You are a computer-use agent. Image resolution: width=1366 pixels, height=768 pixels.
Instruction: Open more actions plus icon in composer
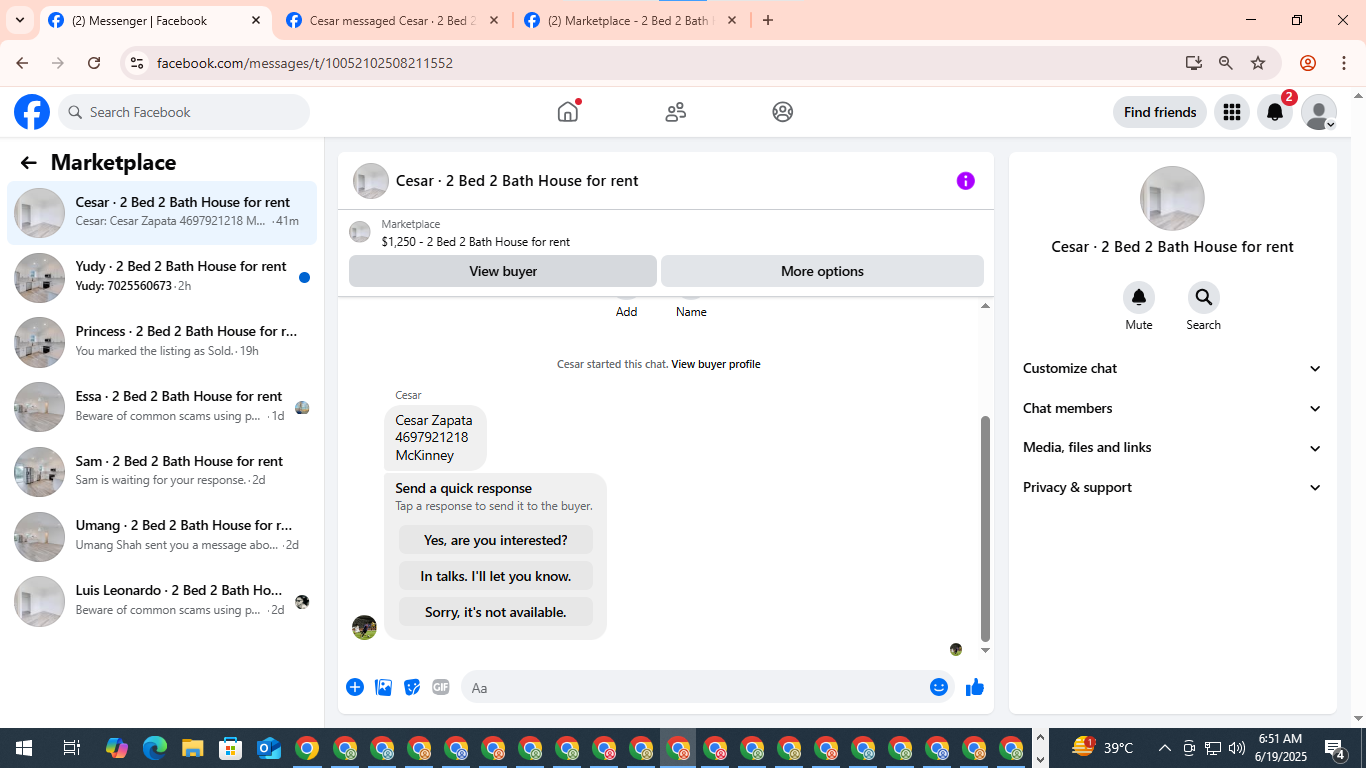point(355,687)
